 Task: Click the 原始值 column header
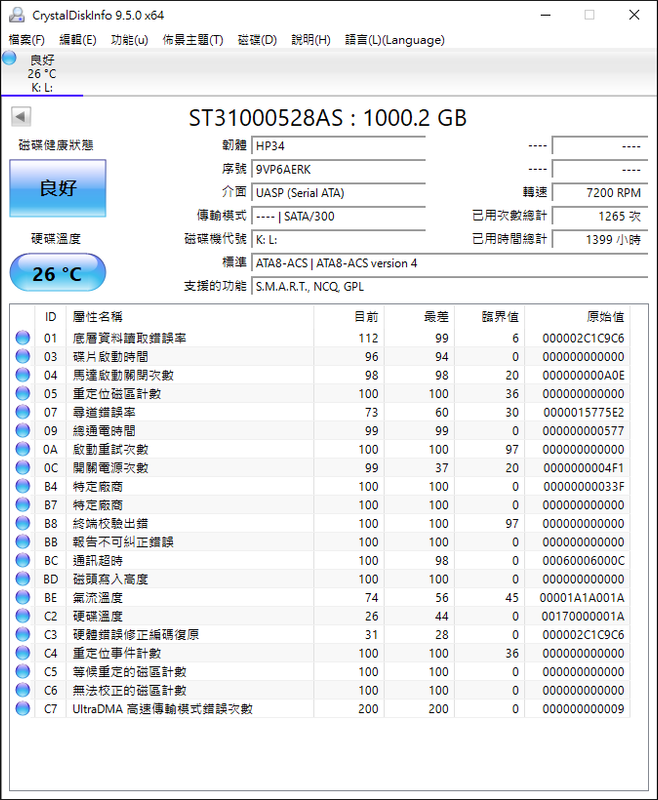click(577, 317)
